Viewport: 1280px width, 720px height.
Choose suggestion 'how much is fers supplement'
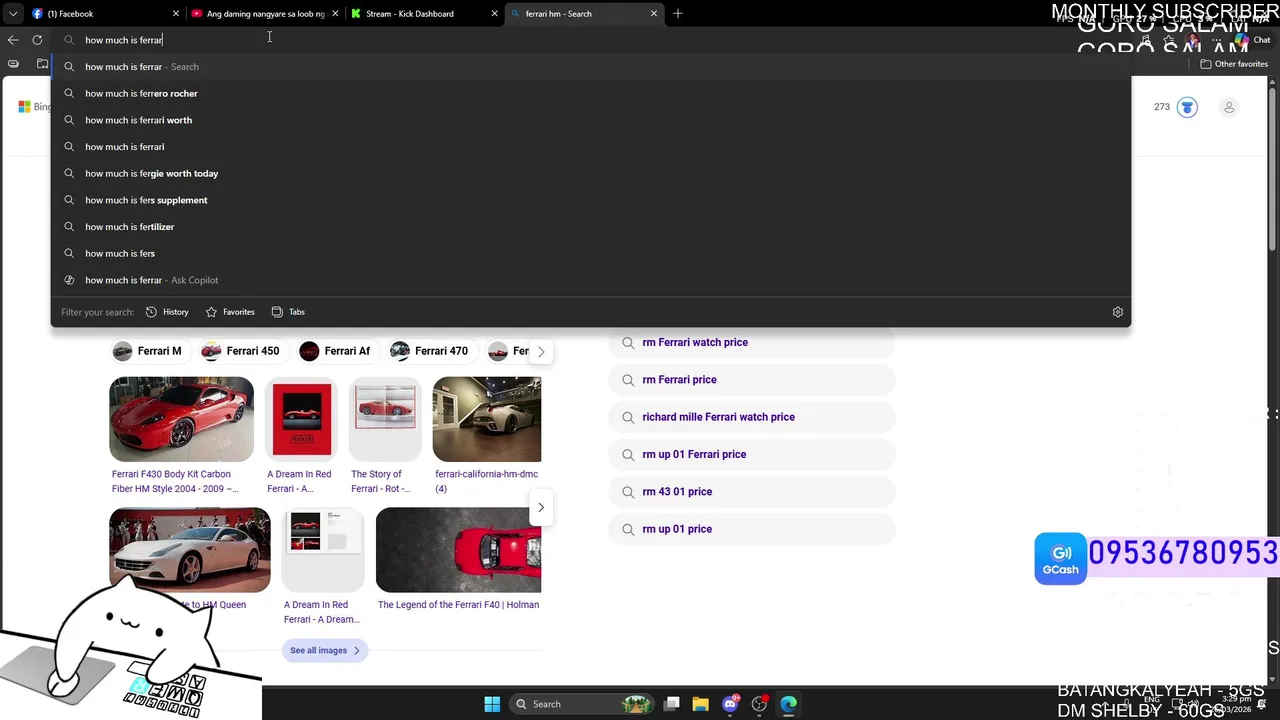click(x=590, y=200)
